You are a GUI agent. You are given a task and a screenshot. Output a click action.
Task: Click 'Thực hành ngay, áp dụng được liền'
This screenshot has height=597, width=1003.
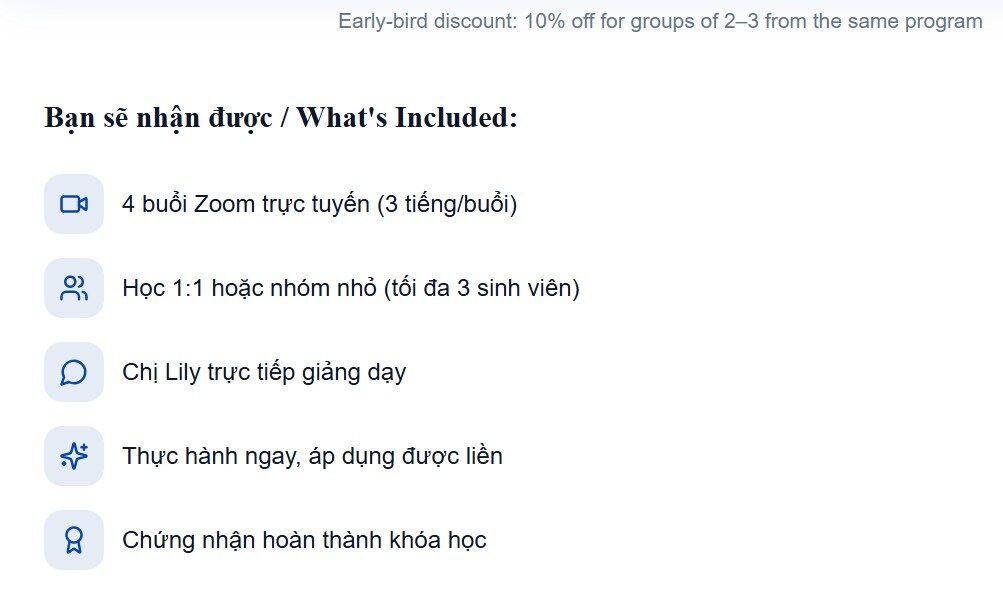(x=312, y=456)
